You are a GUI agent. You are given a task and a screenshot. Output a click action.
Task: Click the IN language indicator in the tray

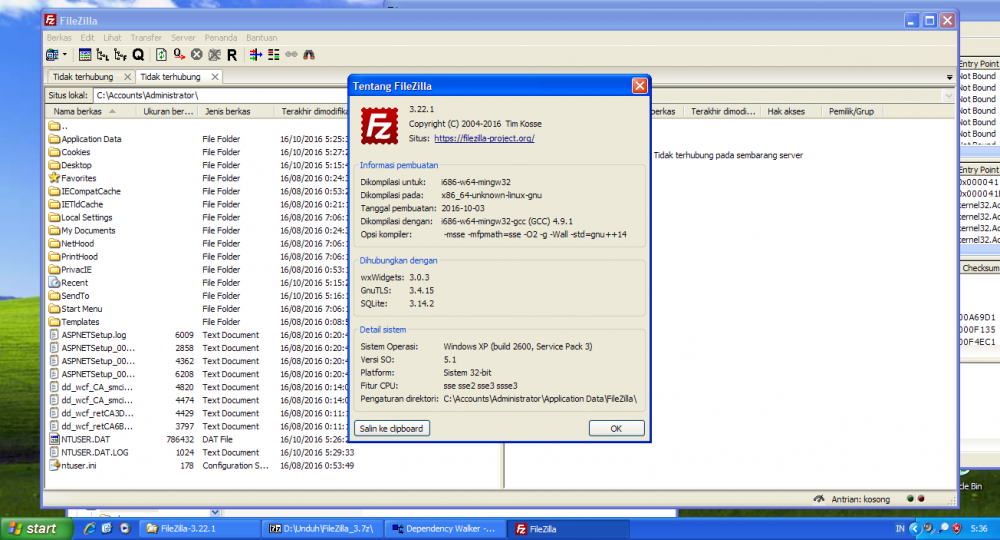pos(900,529)
